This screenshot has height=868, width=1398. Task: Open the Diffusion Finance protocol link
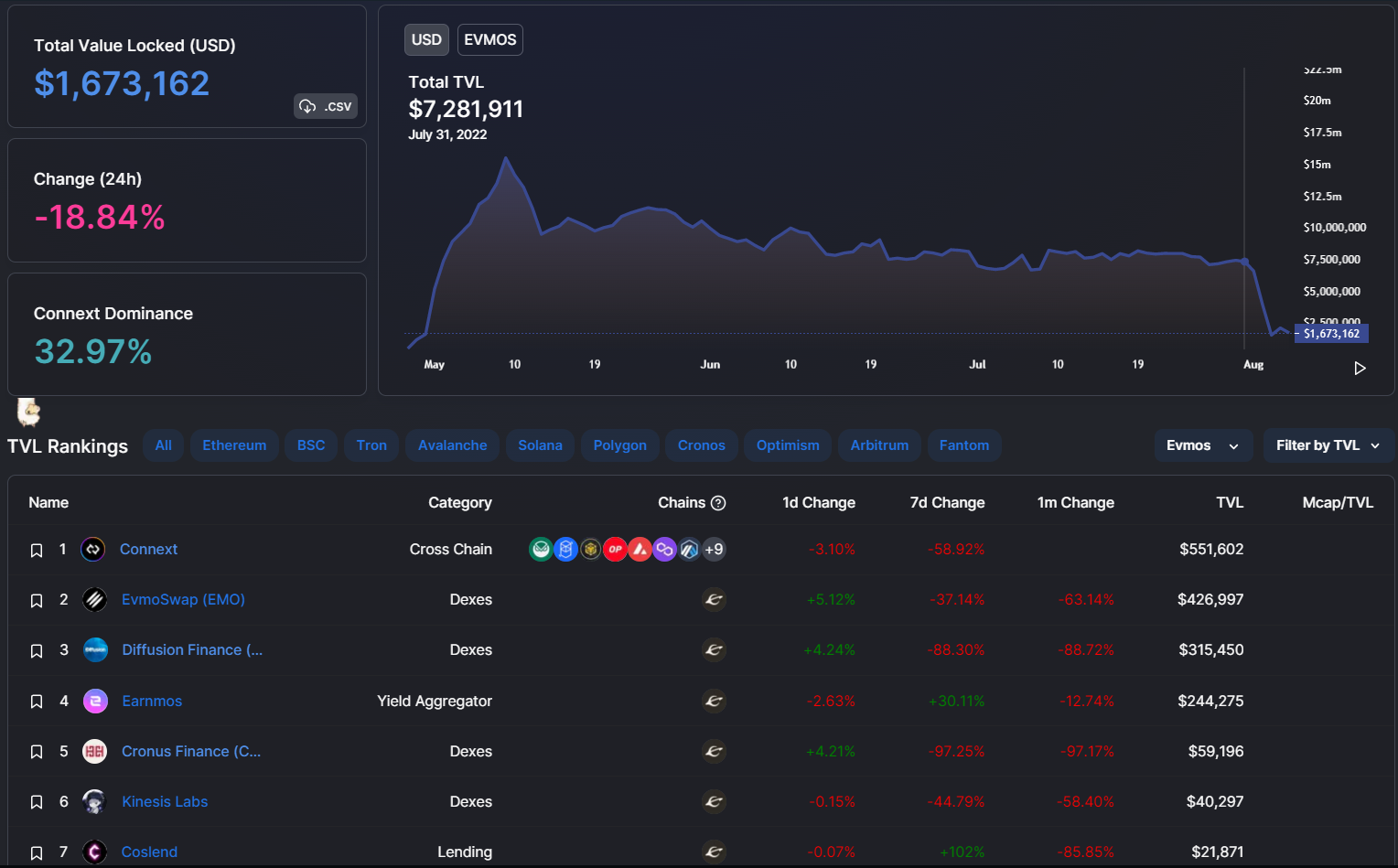coord(192,649)
